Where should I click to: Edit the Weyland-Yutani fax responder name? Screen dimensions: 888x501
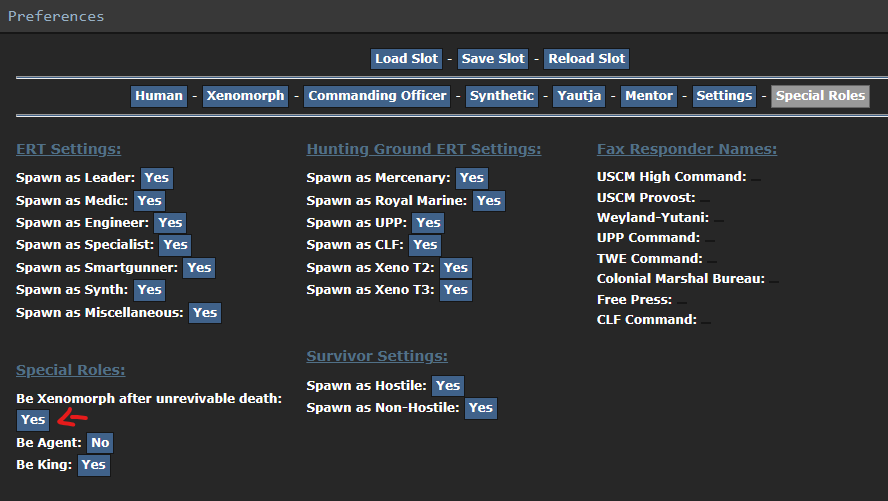[718, 218]
